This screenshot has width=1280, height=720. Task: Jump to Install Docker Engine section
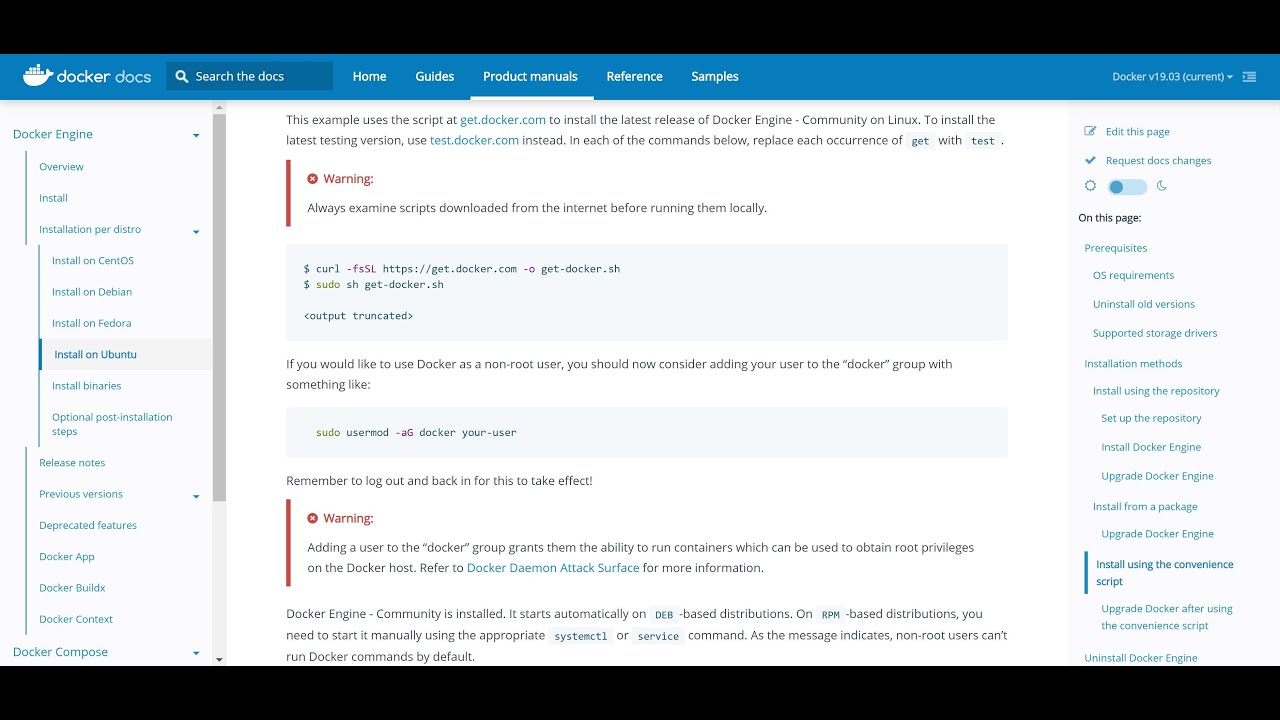pyautogui.click(x=1151, y=447)
